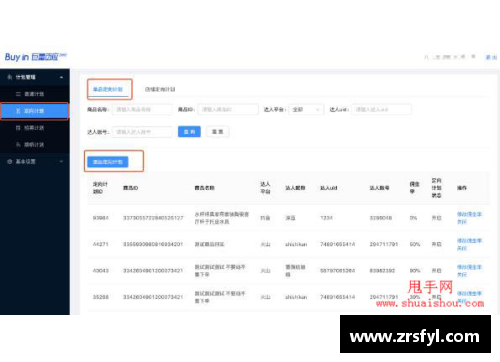Viewport: 500px width, 362px height.
Task: Click the icon next to the fourth sidebar plan item
Action: (x=18, y=144)
